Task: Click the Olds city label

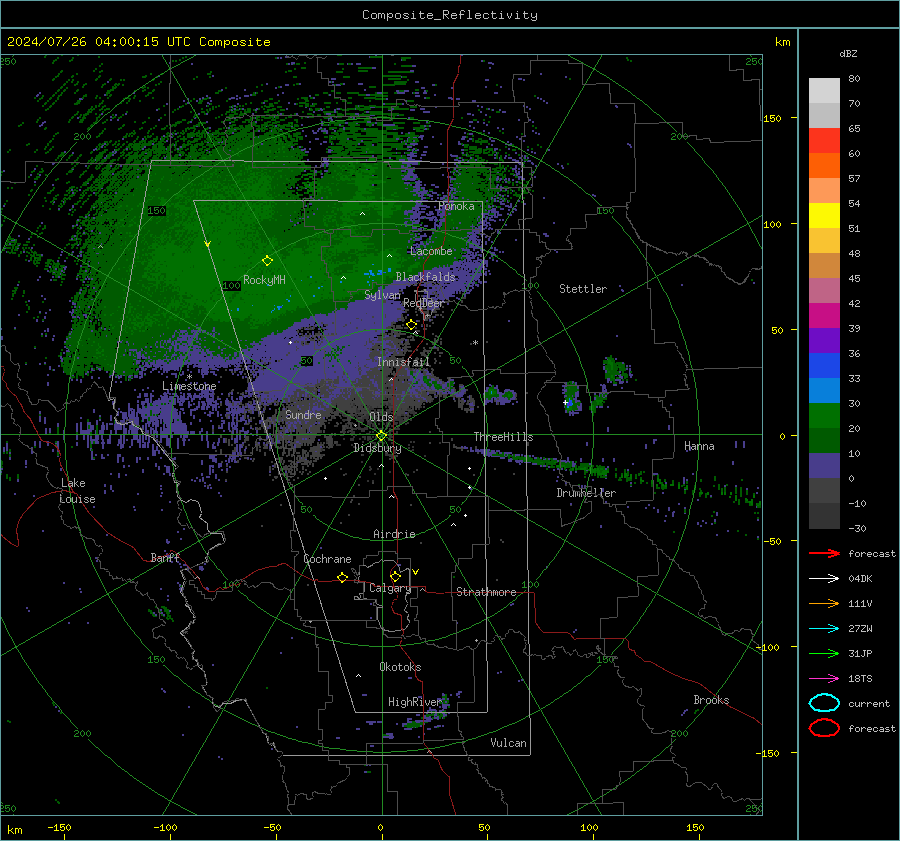Action: 381,417
